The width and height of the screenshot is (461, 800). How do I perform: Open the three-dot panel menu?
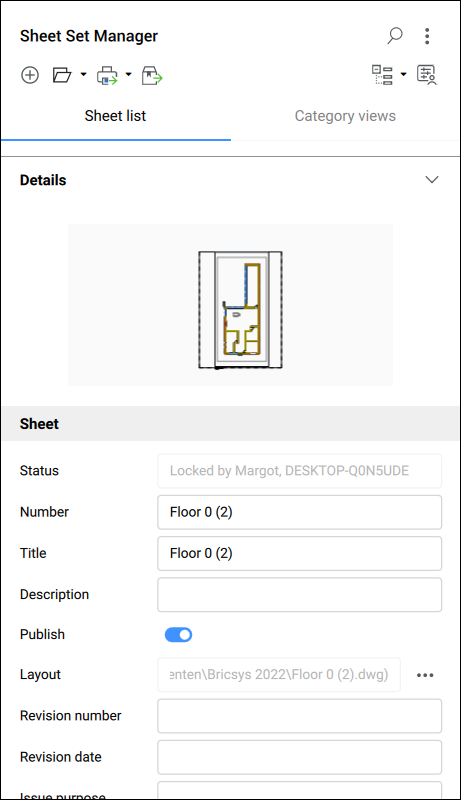point(427,36)
